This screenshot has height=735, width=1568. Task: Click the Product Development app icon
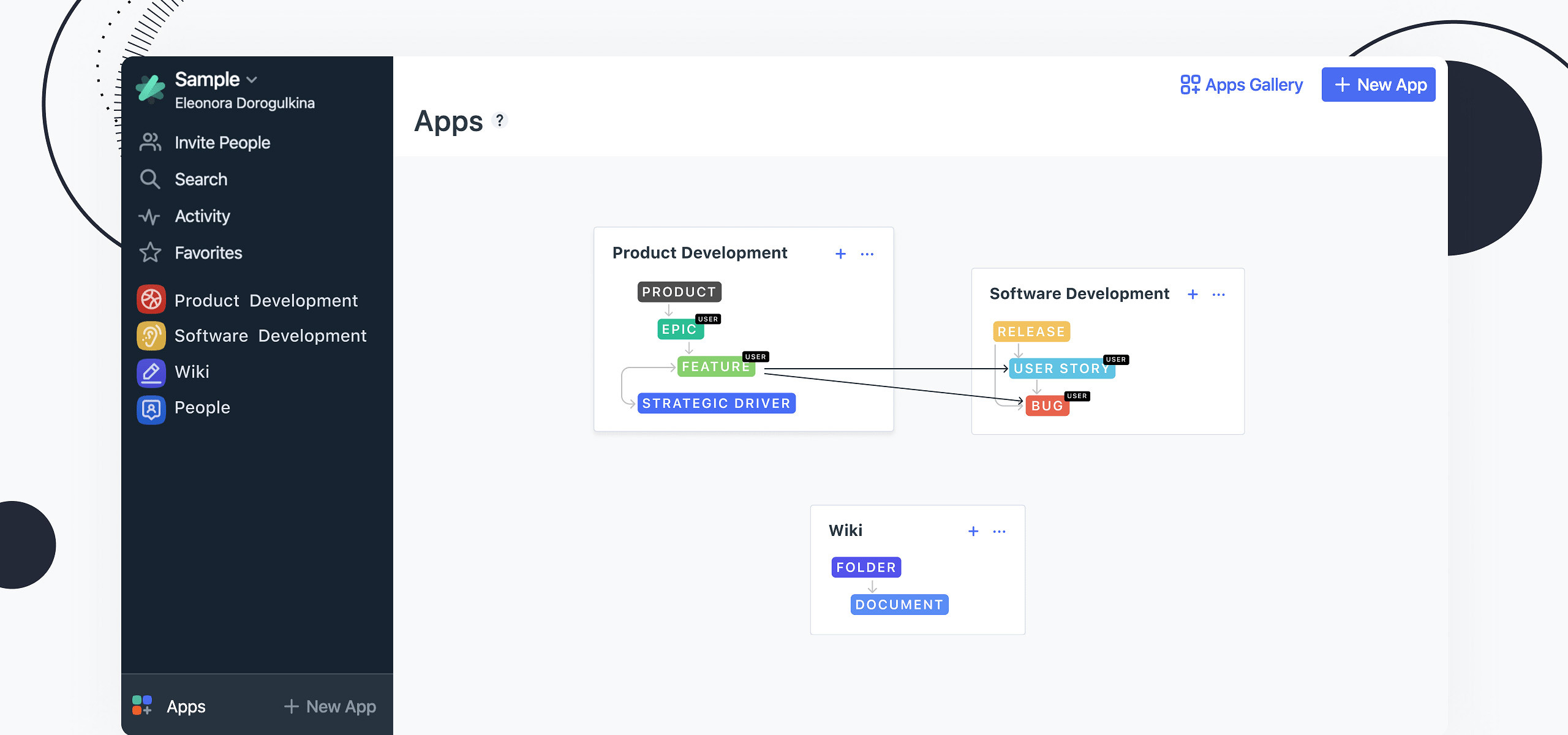[151, 300]
